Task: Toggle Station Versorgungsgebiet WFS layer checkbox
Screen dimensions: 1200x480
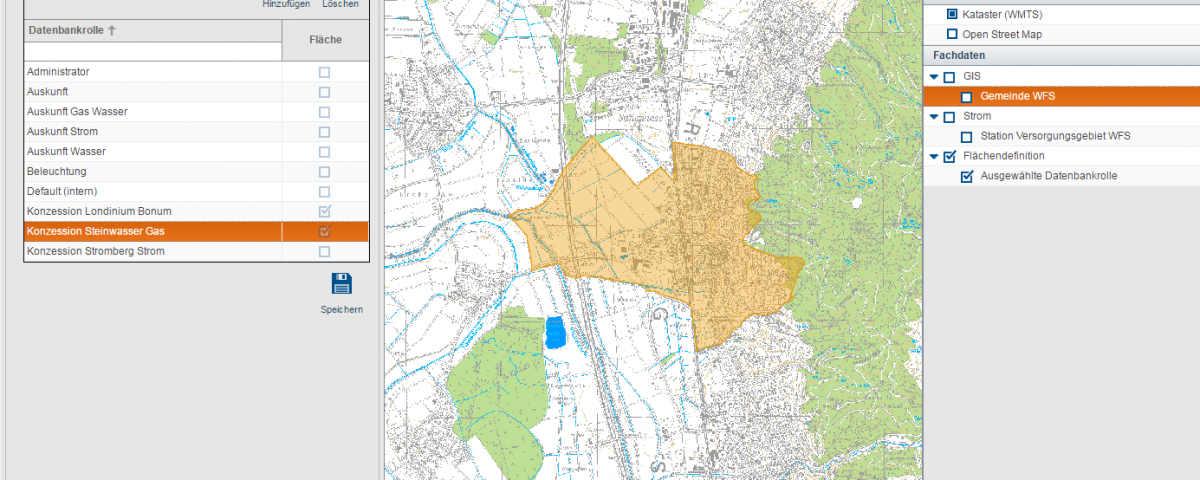Action: [966, 137]
